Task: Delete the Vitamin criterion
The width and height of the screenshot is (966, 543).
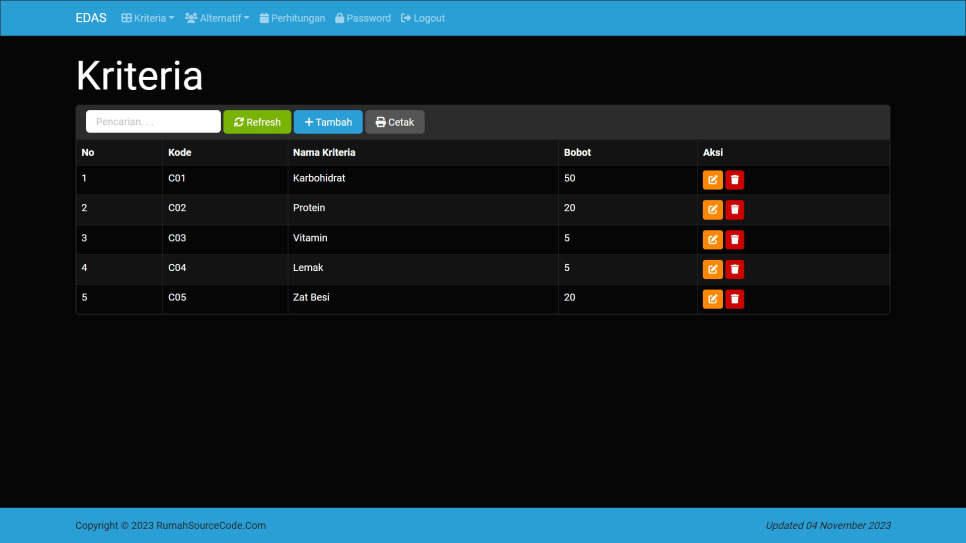Action: tap(734, 240)
